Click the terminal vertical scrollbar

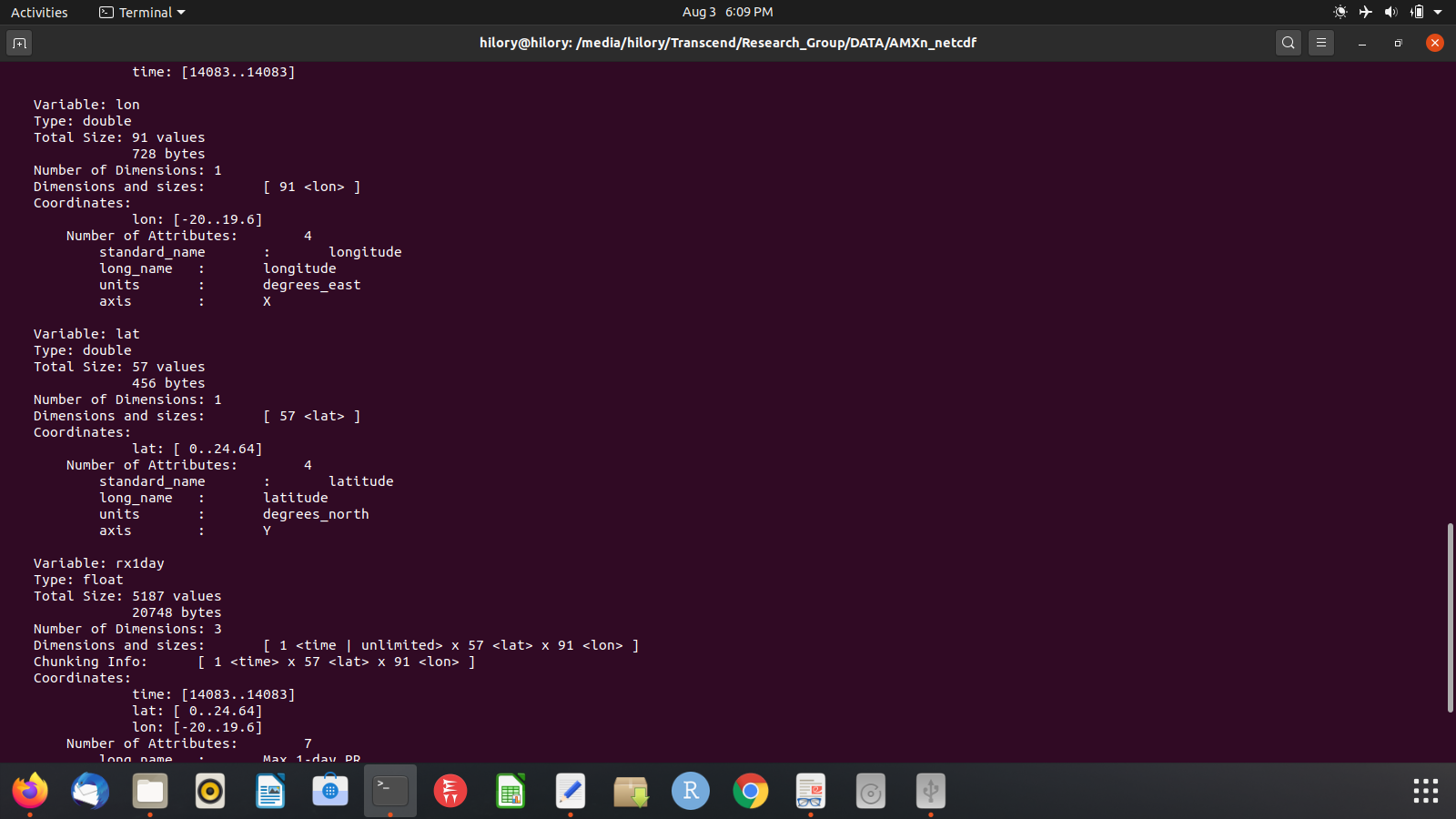pos(1450,617)
